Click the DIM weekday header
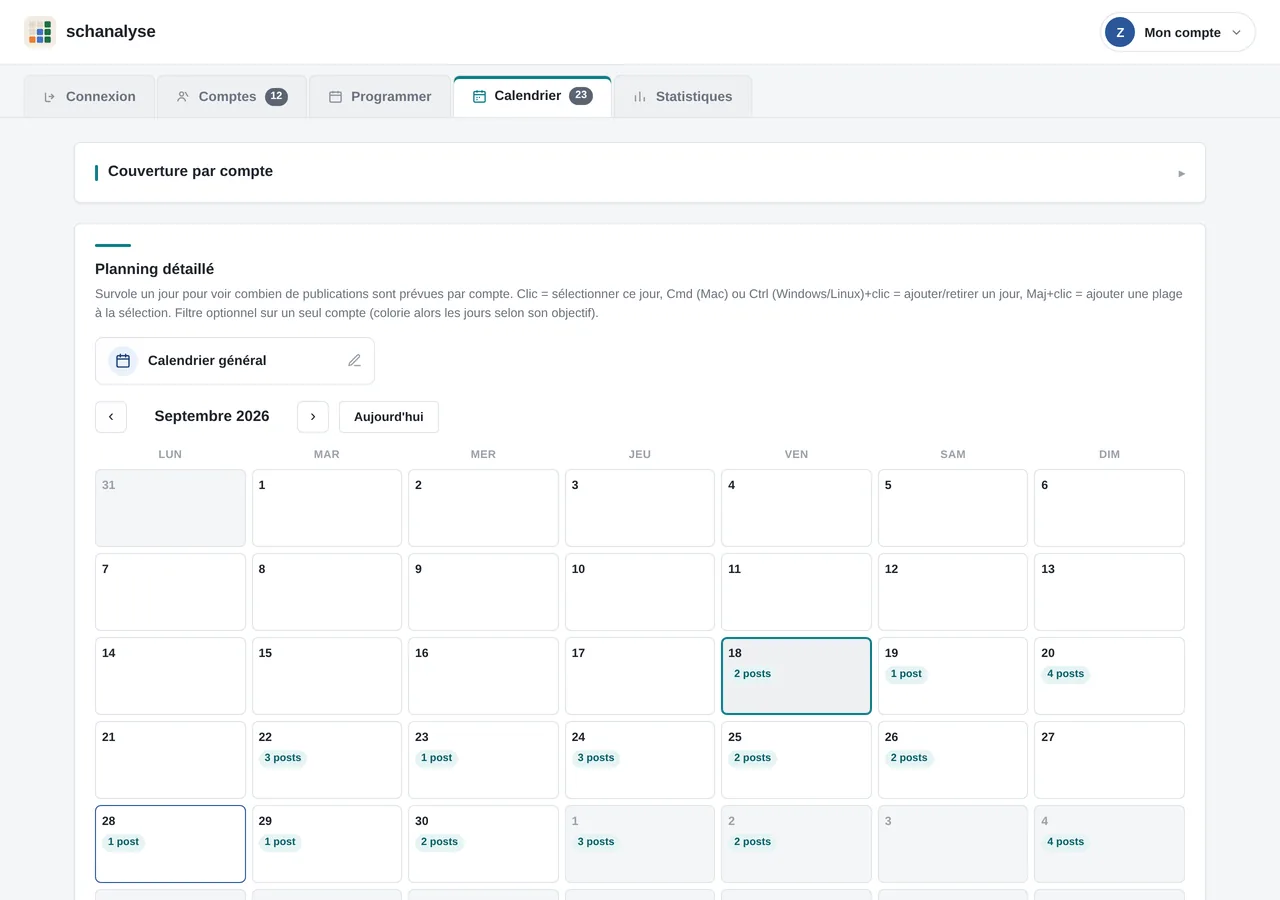The width and height of the screenshot is (1280, 900). [x=1109, y=454]
